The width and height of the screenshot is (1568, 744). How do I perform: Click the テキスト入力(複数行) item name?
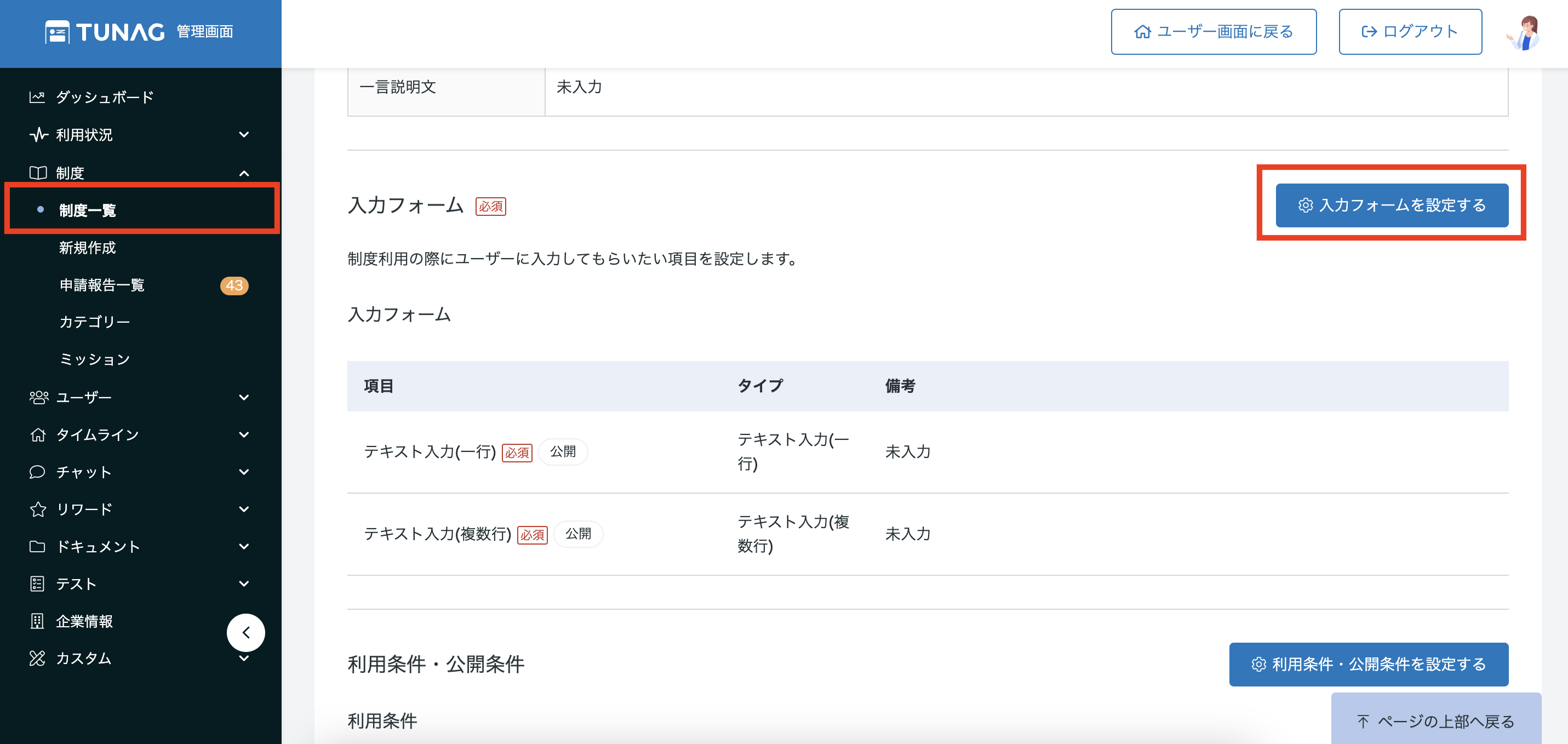pos(437,534)
